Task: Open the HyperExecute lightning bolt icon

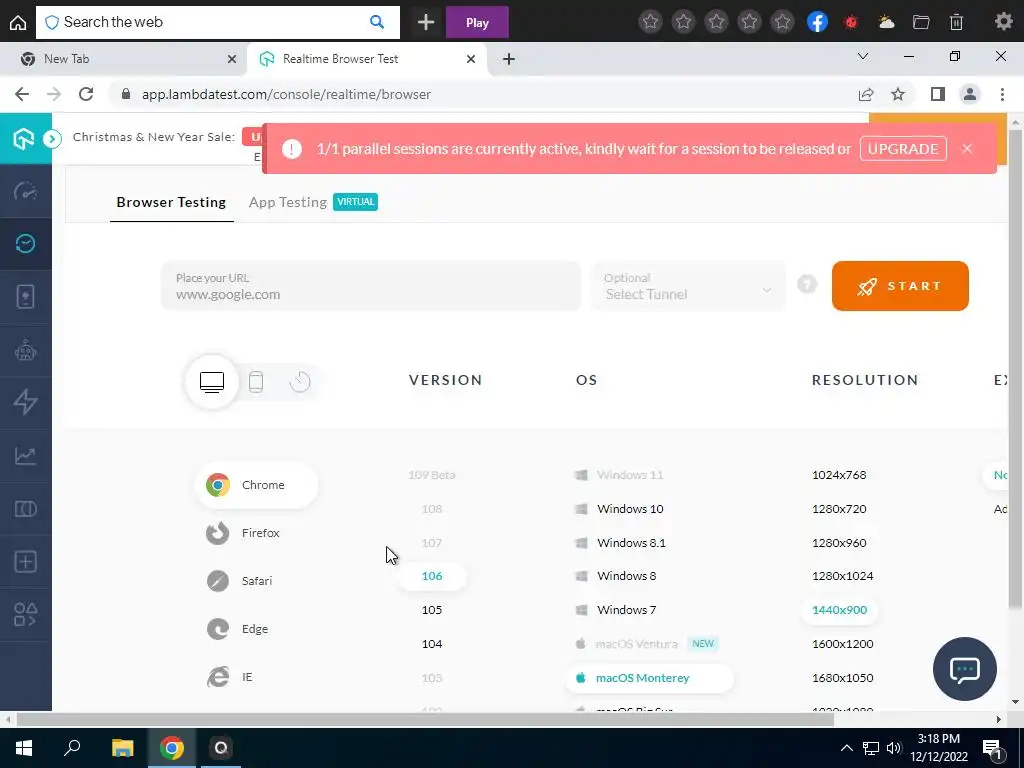Action: pyautogui.click(x=25, y=402)
